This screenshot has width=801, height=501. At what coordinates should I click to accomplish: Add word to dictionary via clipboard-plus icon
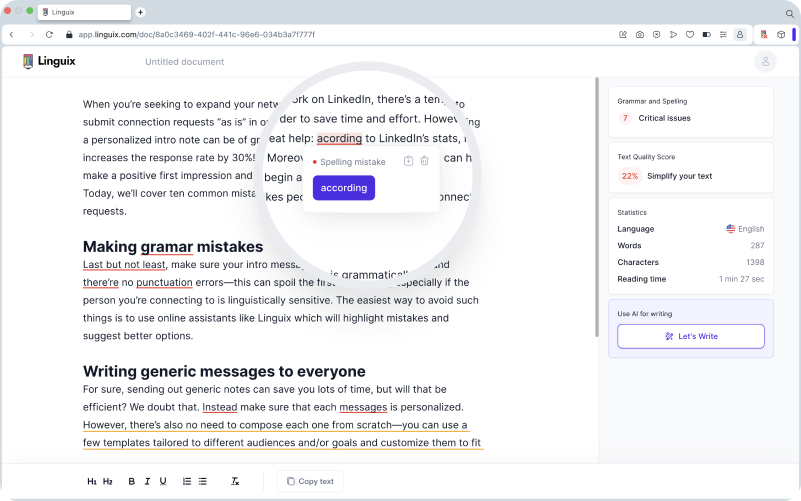pos(408,161)
